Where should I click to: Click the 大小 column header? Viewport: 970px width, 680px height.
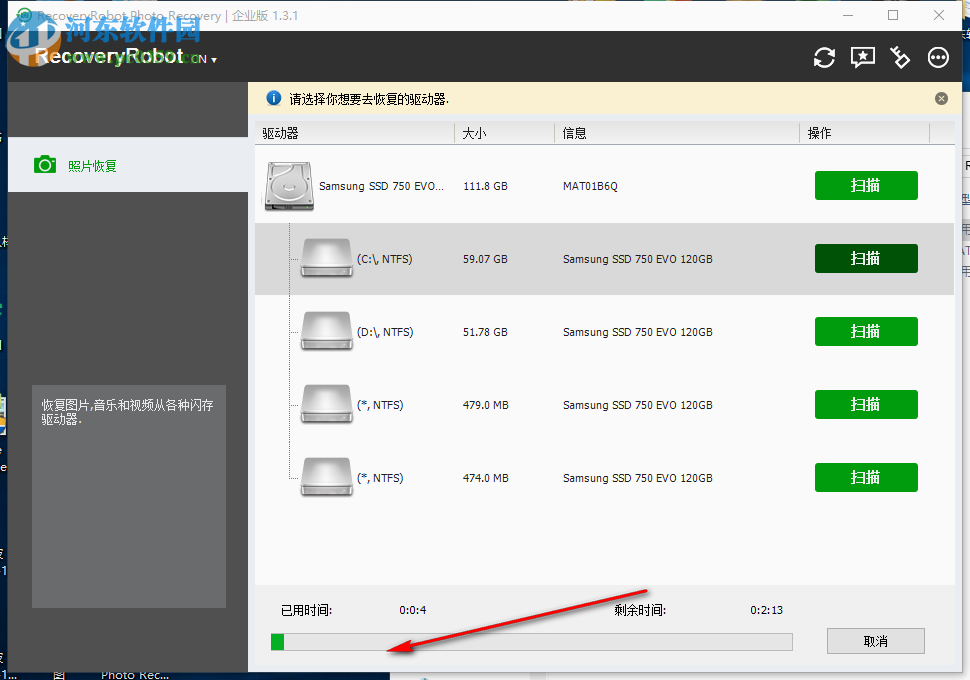475,132
